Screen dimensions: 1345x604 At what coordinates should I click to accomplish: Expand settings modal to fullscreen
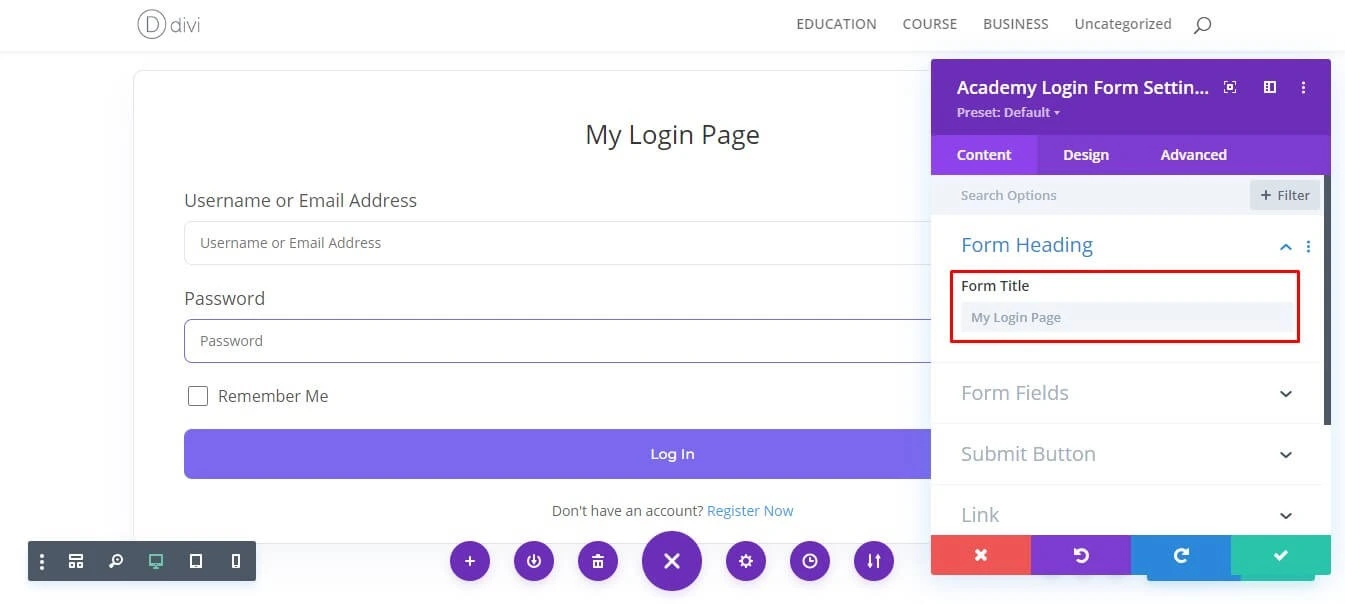[1231, 88]
